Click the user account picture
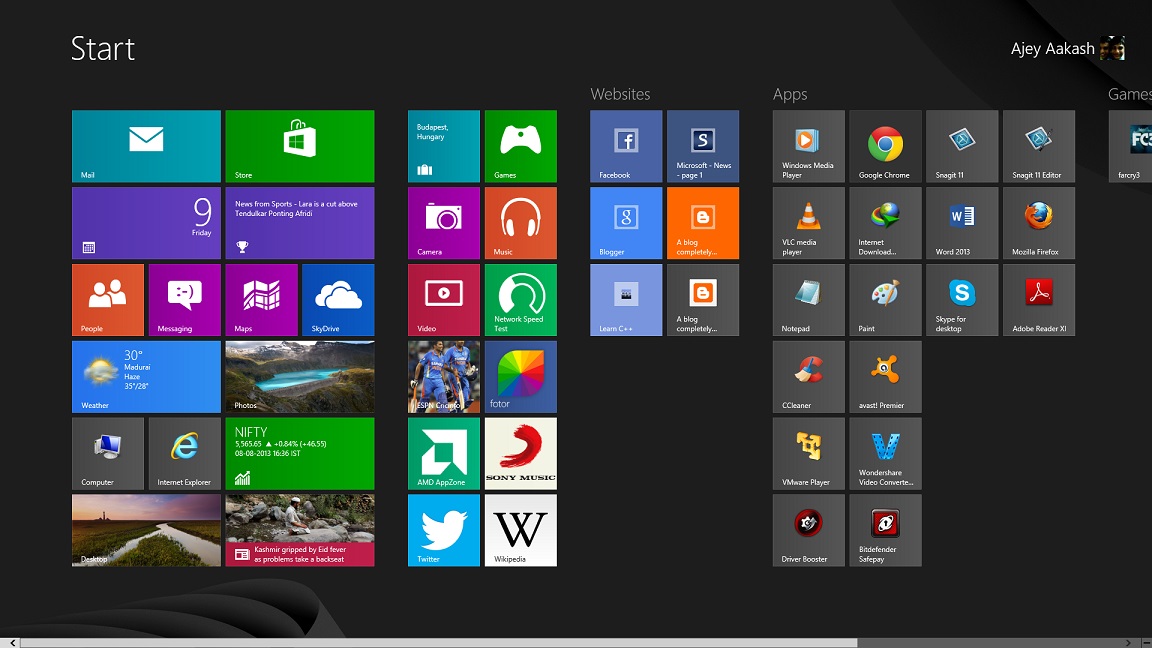The width and height of the screenshot is (1152, 648). pyautogui.click(x=1112, y=48)
